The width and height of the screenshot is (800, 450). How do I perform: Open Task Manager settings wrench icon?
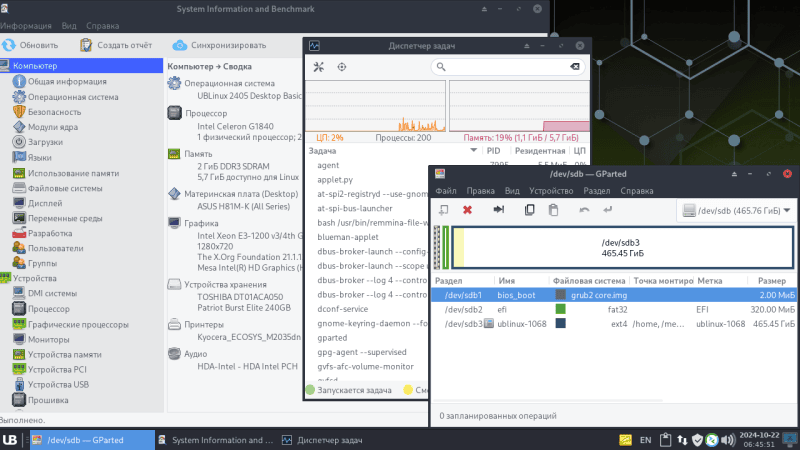tap(319, 67)
